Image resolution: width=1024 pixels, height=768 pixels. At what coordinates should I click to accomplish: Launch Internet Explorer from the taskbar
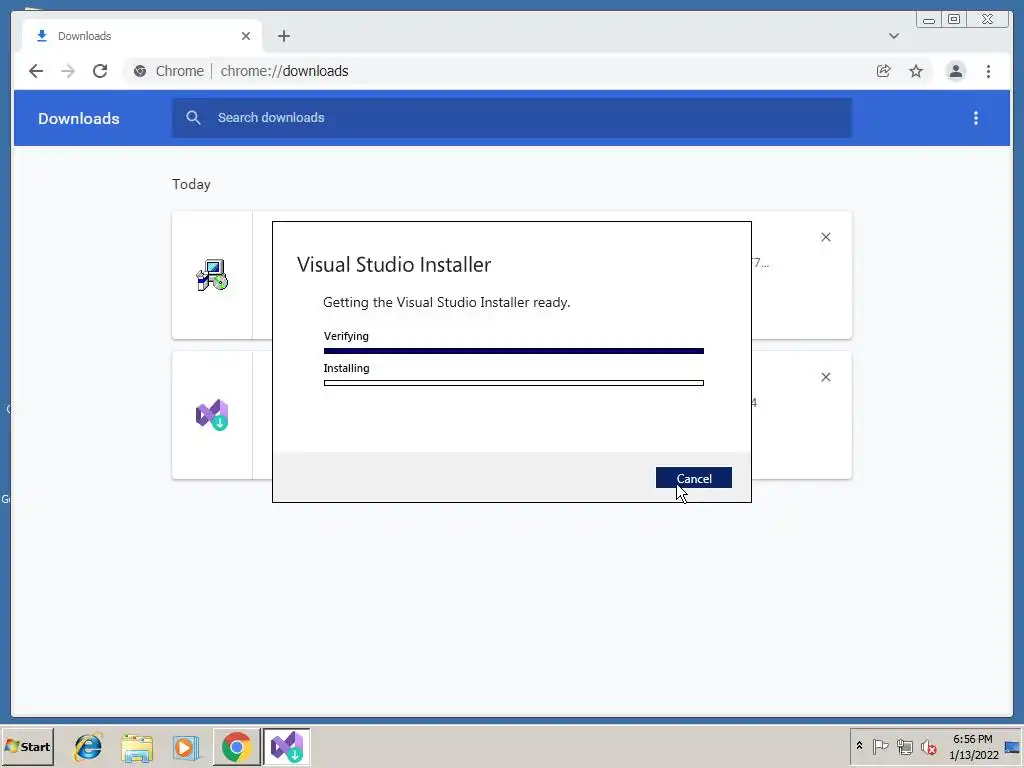(x=88, y=747)
